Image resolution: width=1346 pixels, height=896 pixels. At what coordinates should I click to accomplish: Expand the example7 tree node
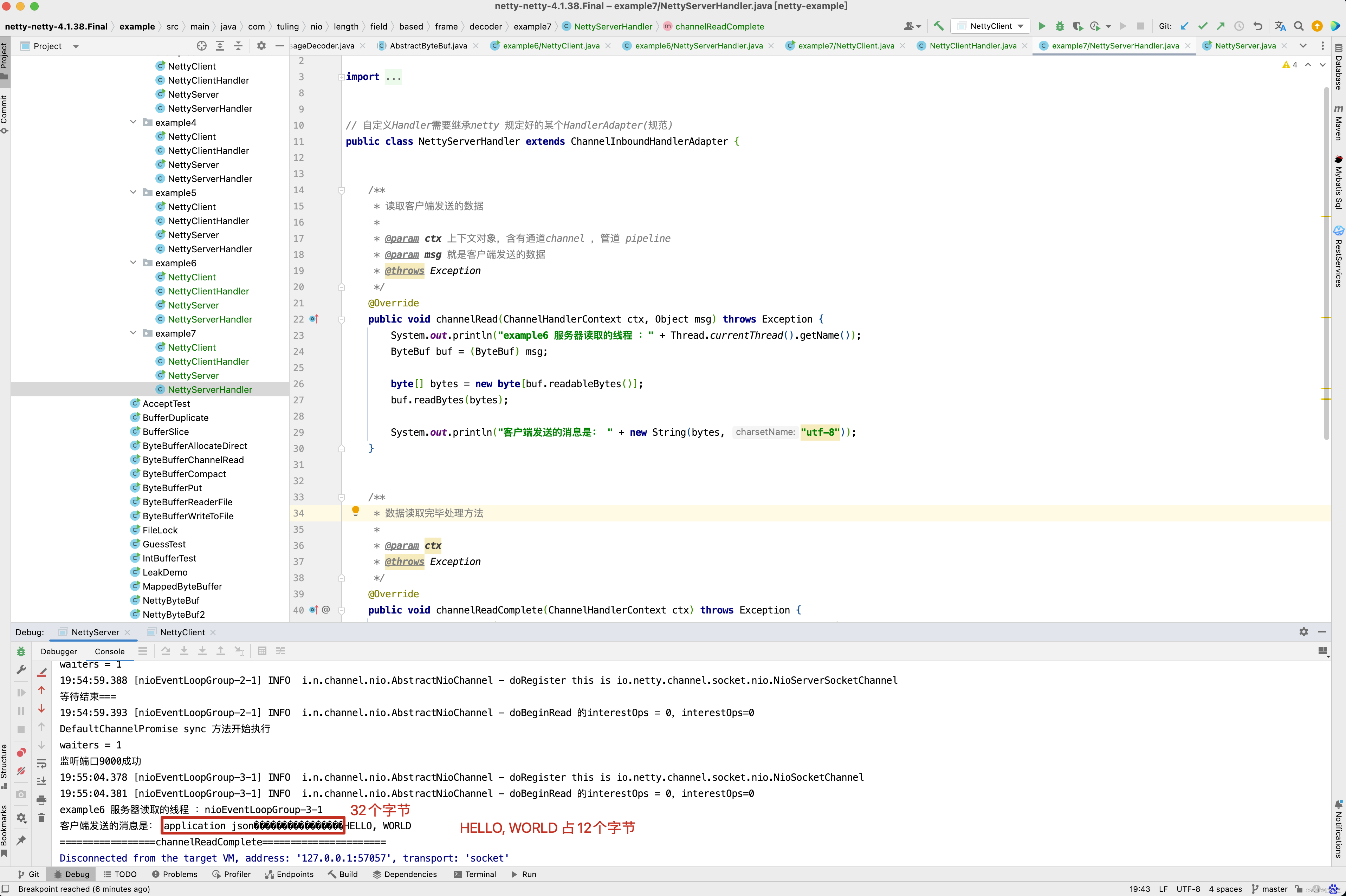133,333
